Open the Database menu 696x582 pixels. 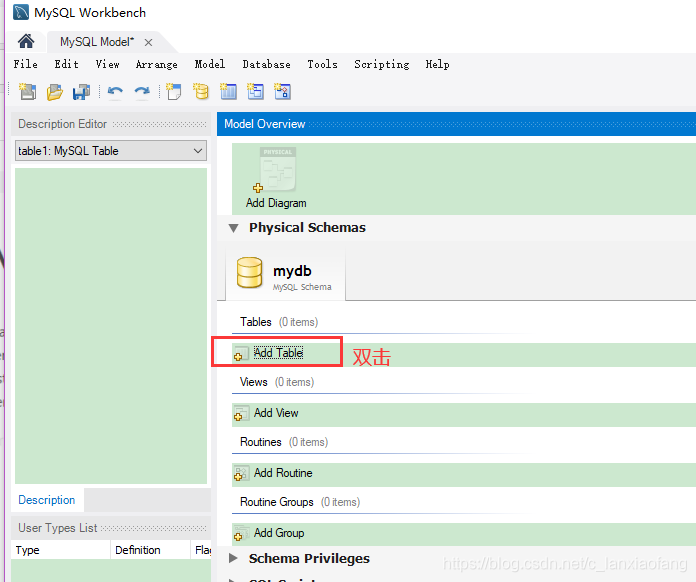click(266, 64)
